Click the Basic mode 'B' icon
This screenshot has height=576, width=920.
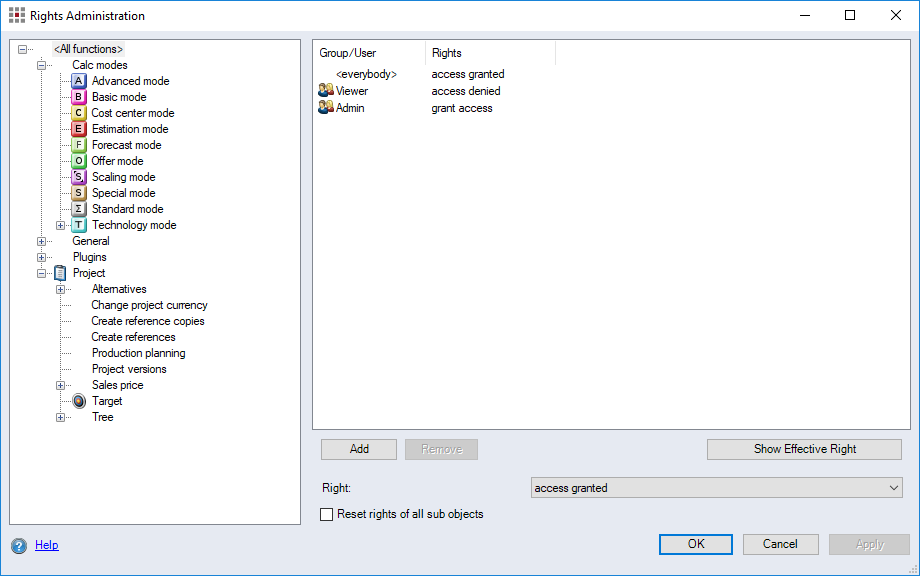pos(79,97)
